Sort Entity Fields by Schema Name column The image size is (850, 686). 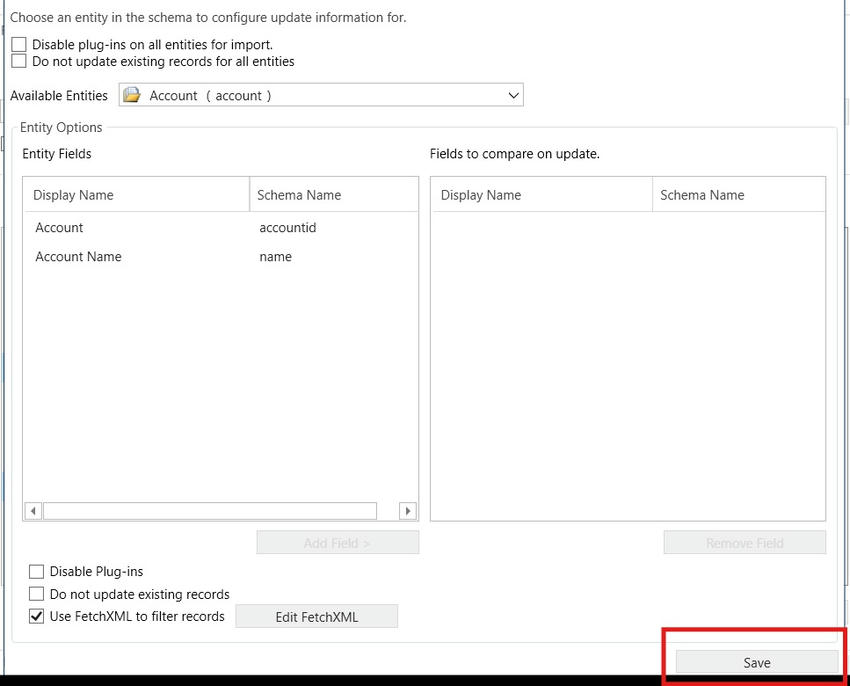(x=333, y=195)
